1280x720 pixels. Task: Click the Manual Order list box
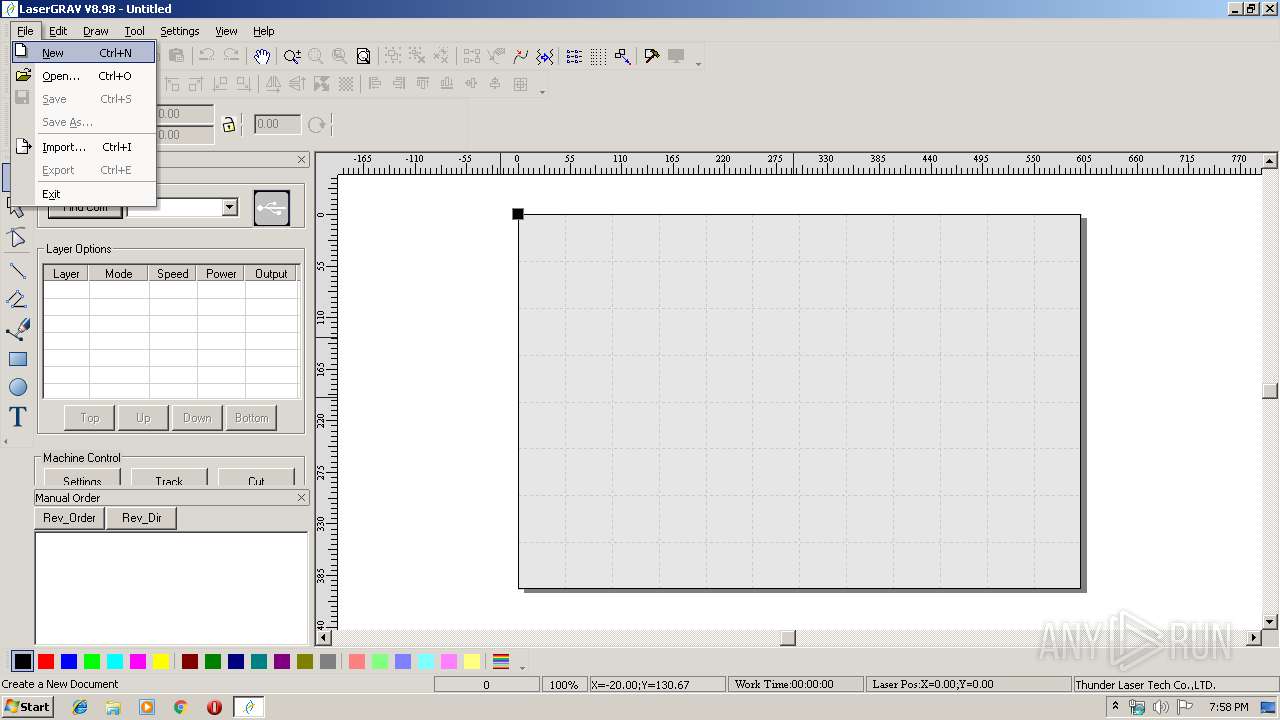(x=171, y=588)
